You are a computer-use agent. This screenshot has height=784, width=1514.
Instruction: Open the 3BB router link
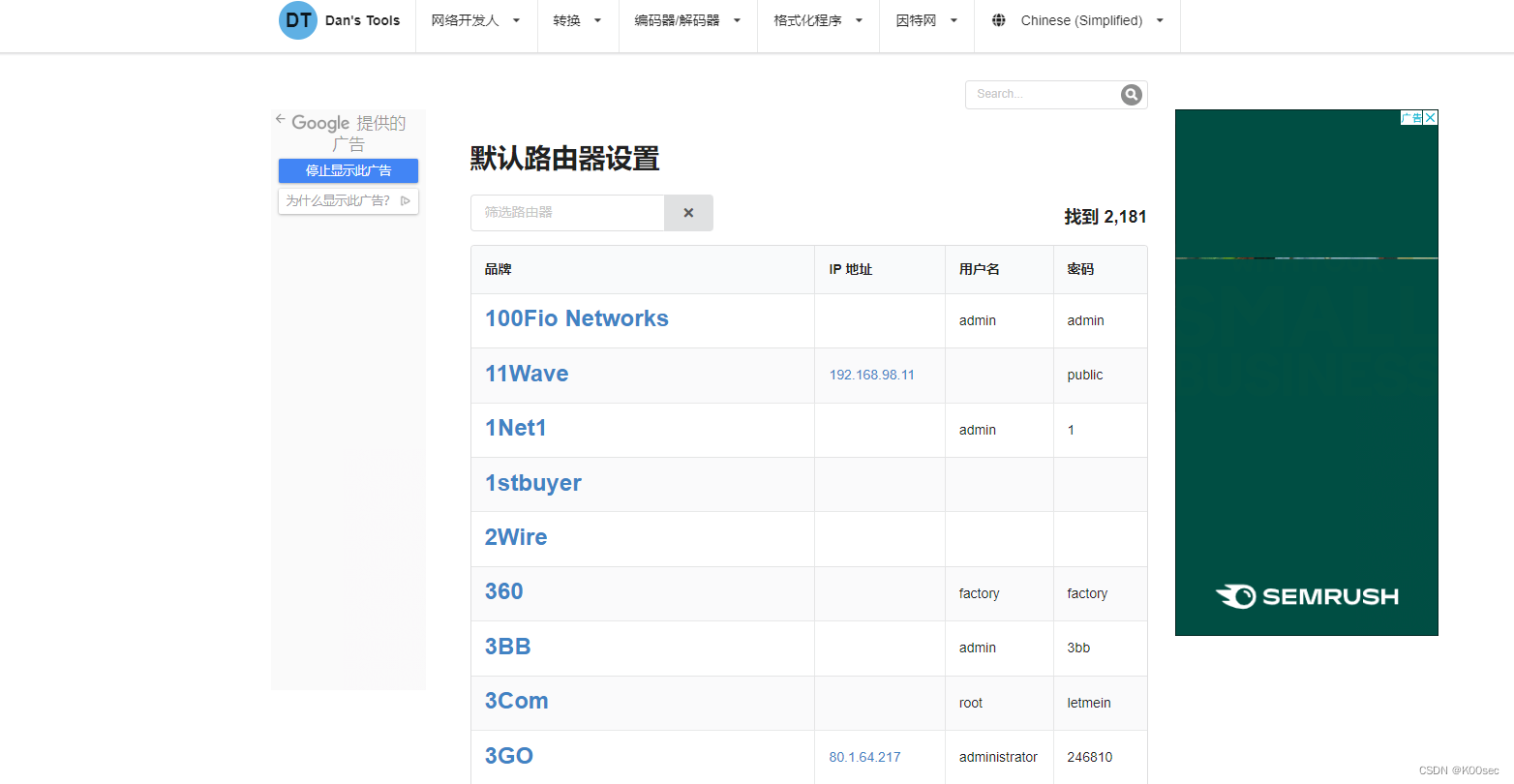tap(508, 647)
